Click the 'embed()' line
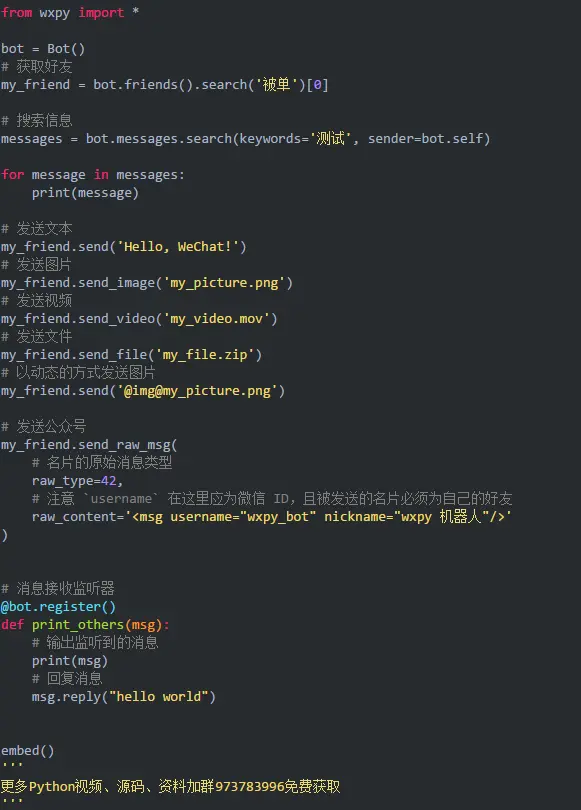The height and width of the screenshot is (810, 581). [27, 751]
